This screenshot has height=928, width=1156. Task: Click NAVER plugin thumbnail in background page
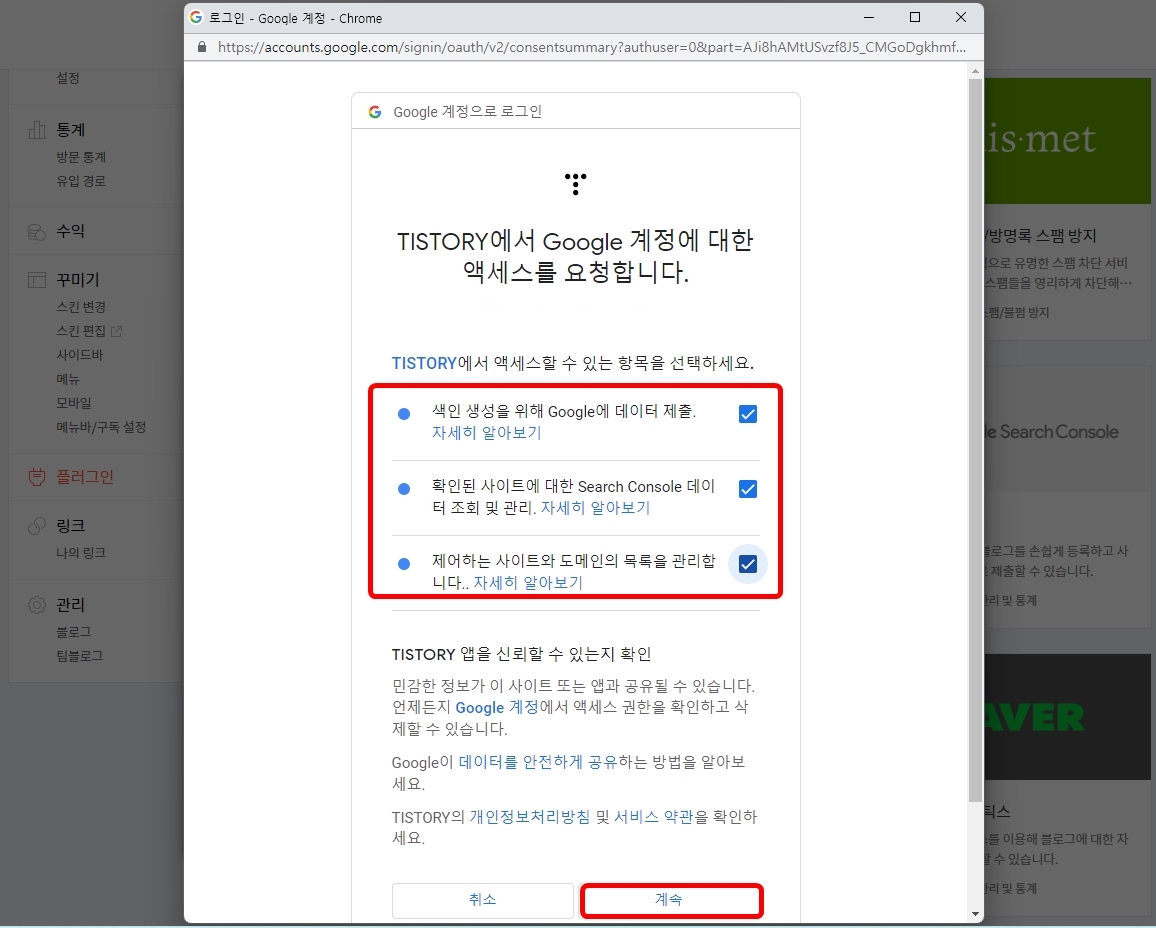tap(1068, 716)
